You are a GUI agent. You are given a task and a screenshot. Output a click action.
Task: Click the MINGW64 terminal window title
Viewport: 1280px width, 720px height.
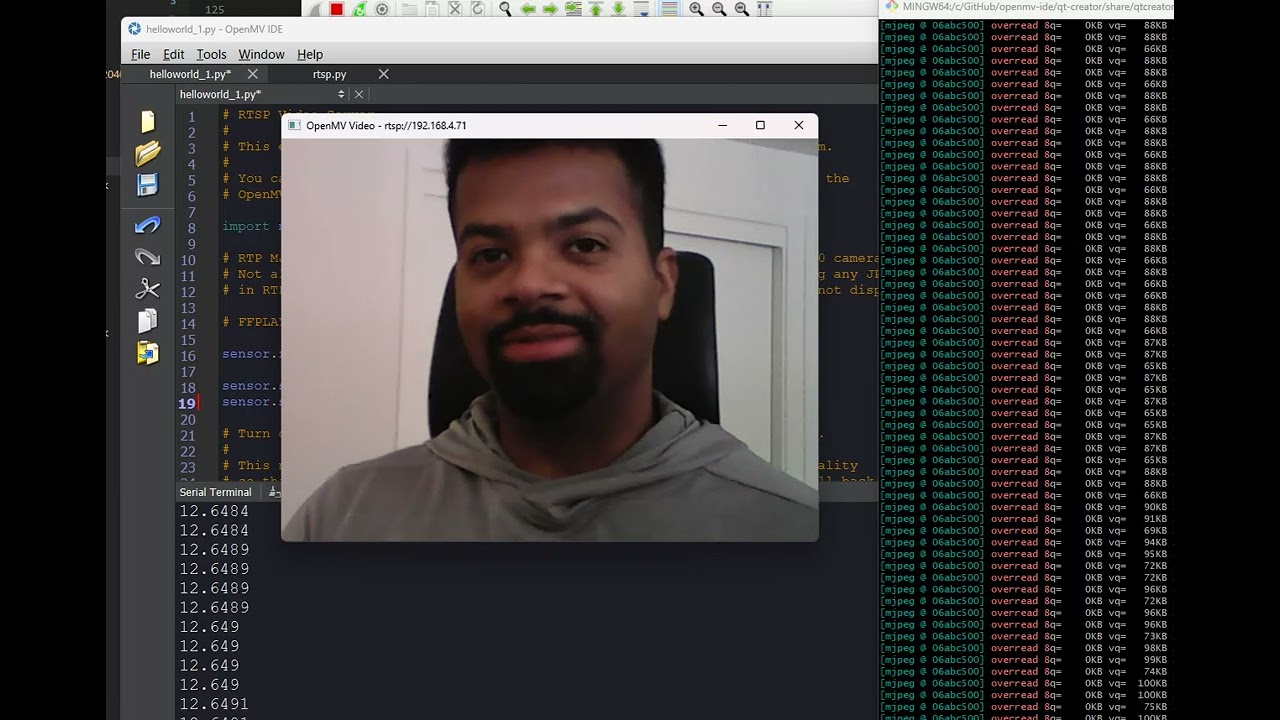1036,7
